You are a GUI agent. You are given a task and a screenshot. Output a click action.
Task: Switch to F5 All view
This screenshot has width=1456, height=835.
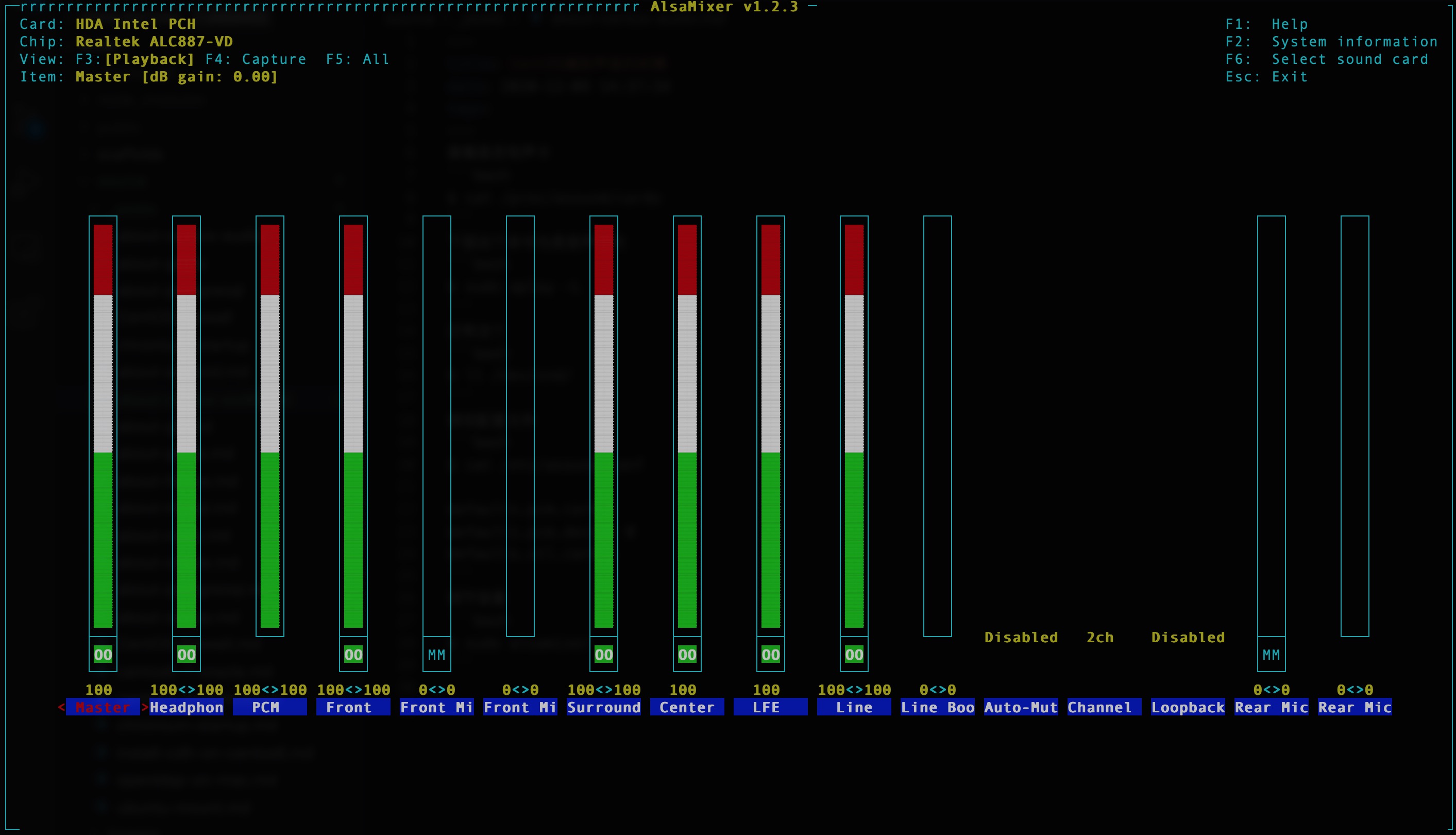pos(358,59)
